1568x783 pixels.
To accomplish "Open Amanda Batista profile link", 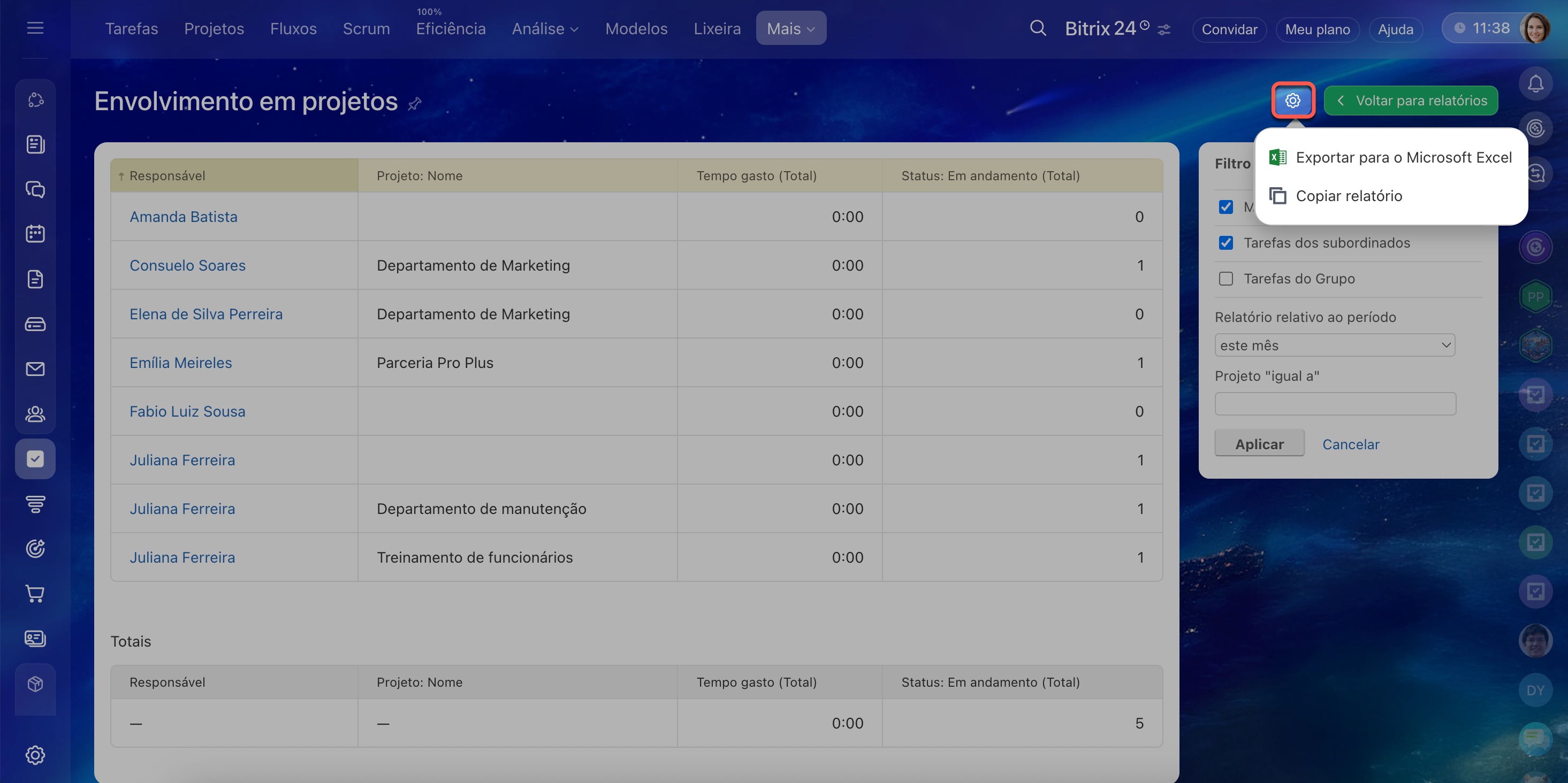I will tap(183, 217).
